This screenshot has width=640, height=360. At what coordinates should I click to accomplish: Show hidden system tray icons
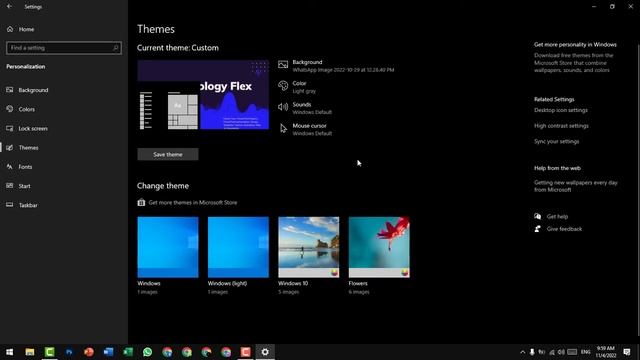[522, 352]
